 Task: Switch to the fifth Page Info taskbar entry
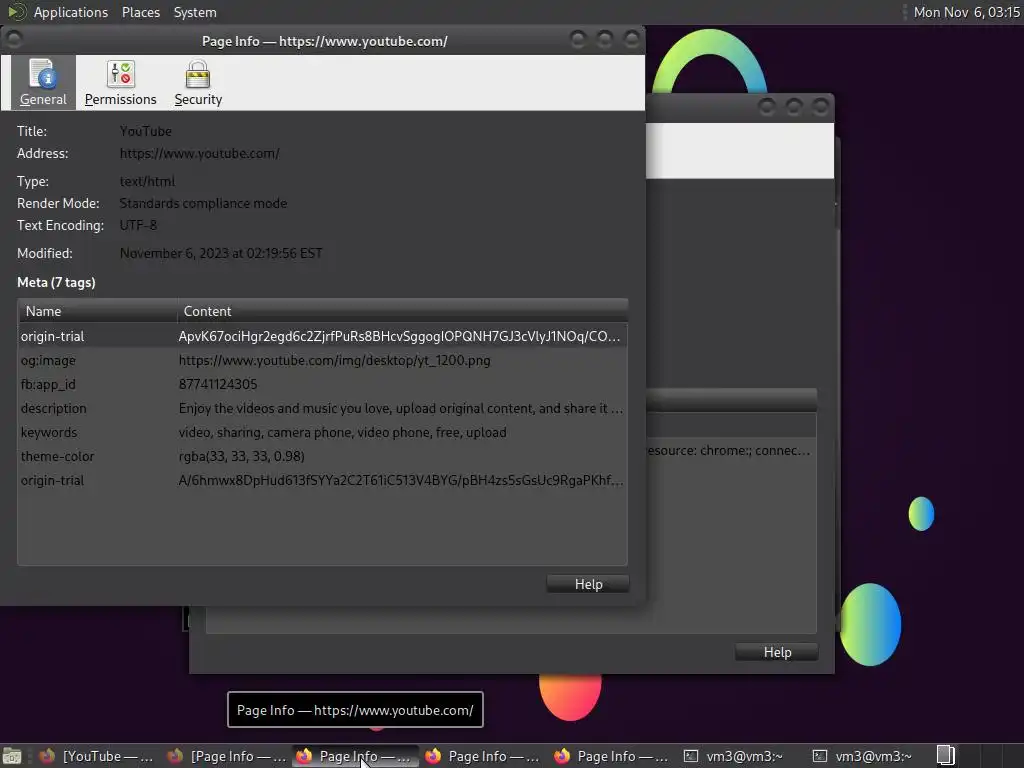coord(613,756)
